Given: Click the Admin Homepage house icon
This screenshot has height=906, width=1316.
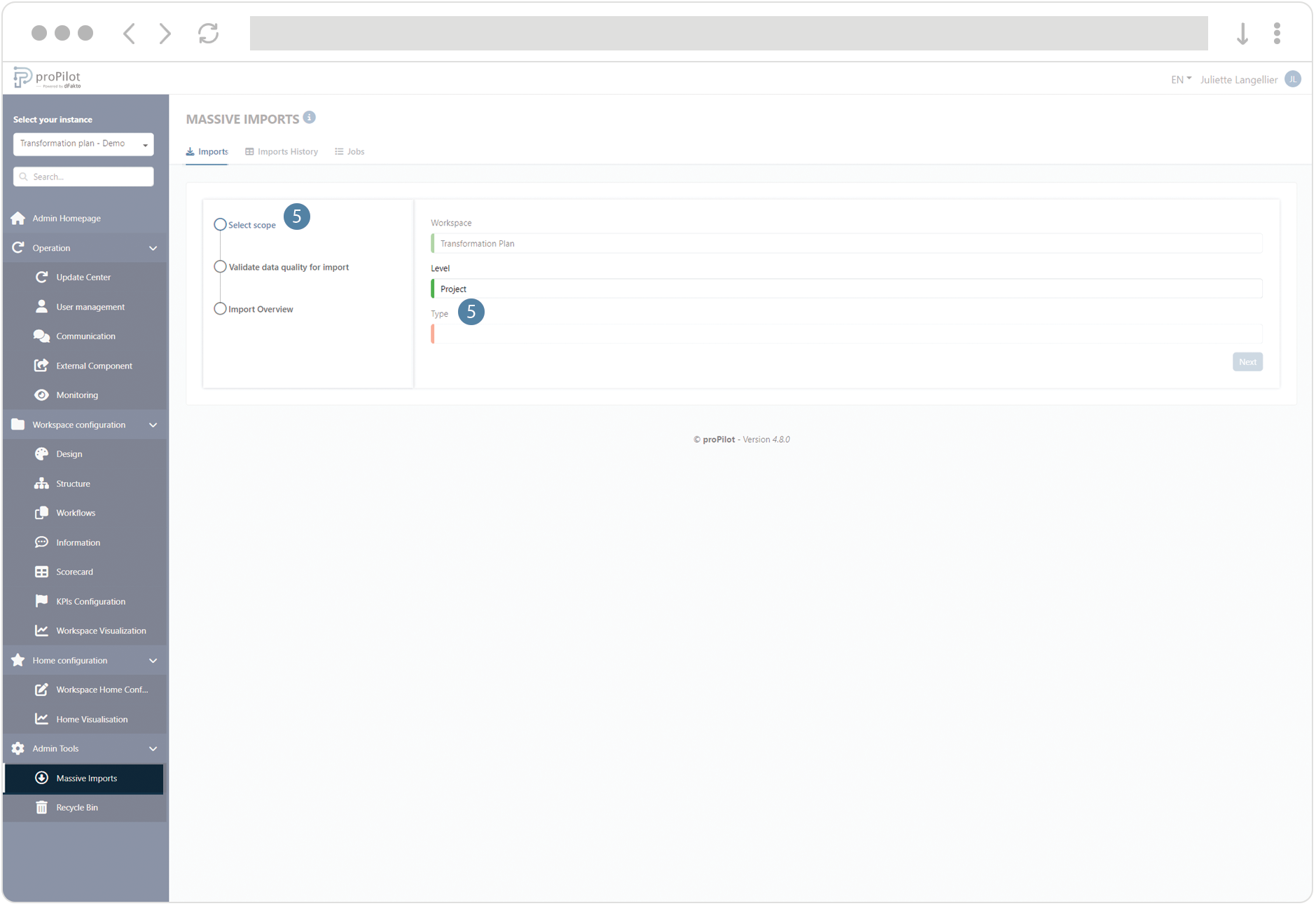Looking at the screenshot, I should click(x=18, y=219).
